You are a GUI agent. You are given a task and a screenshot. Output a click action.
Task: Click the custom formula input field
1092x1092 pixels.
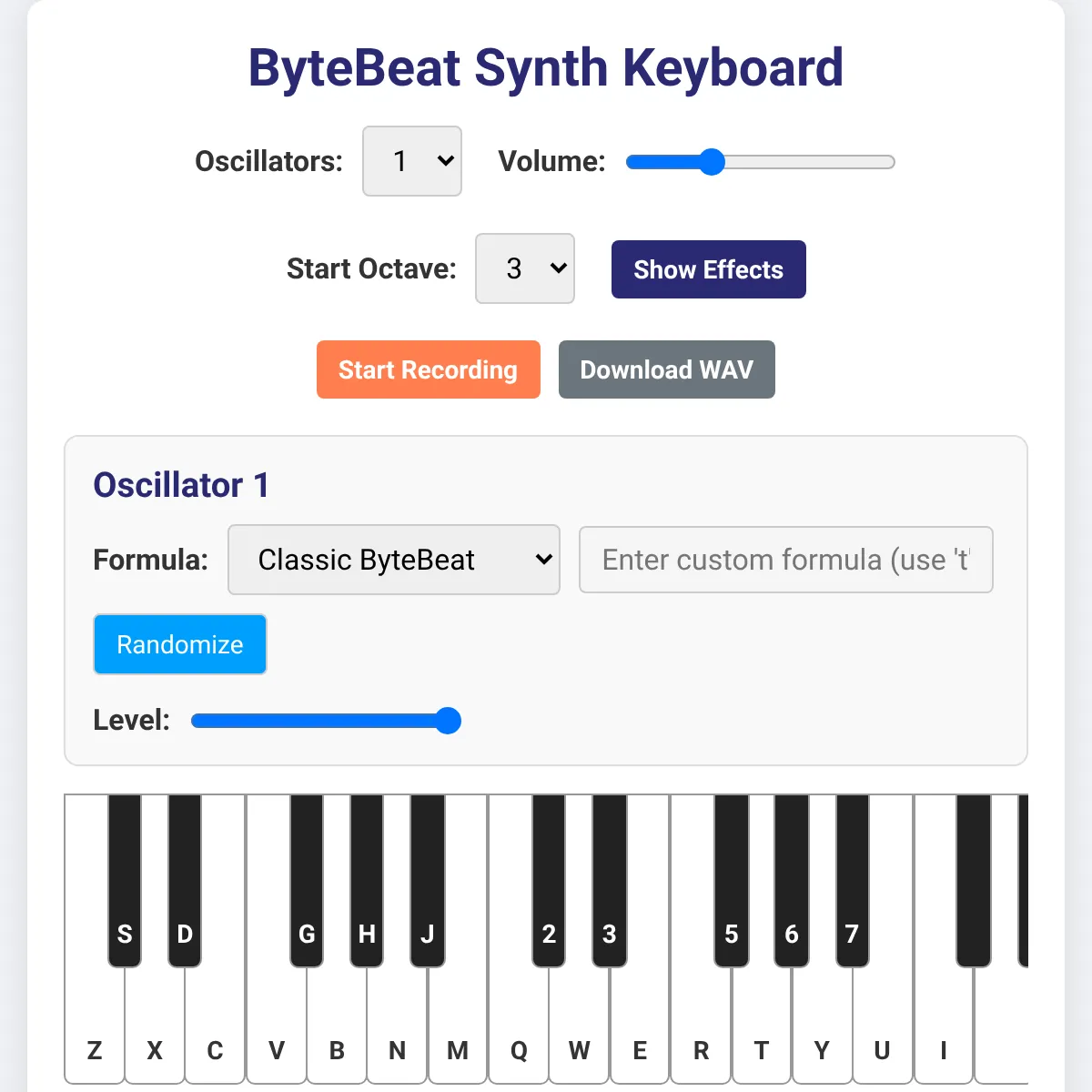(785, 560)
